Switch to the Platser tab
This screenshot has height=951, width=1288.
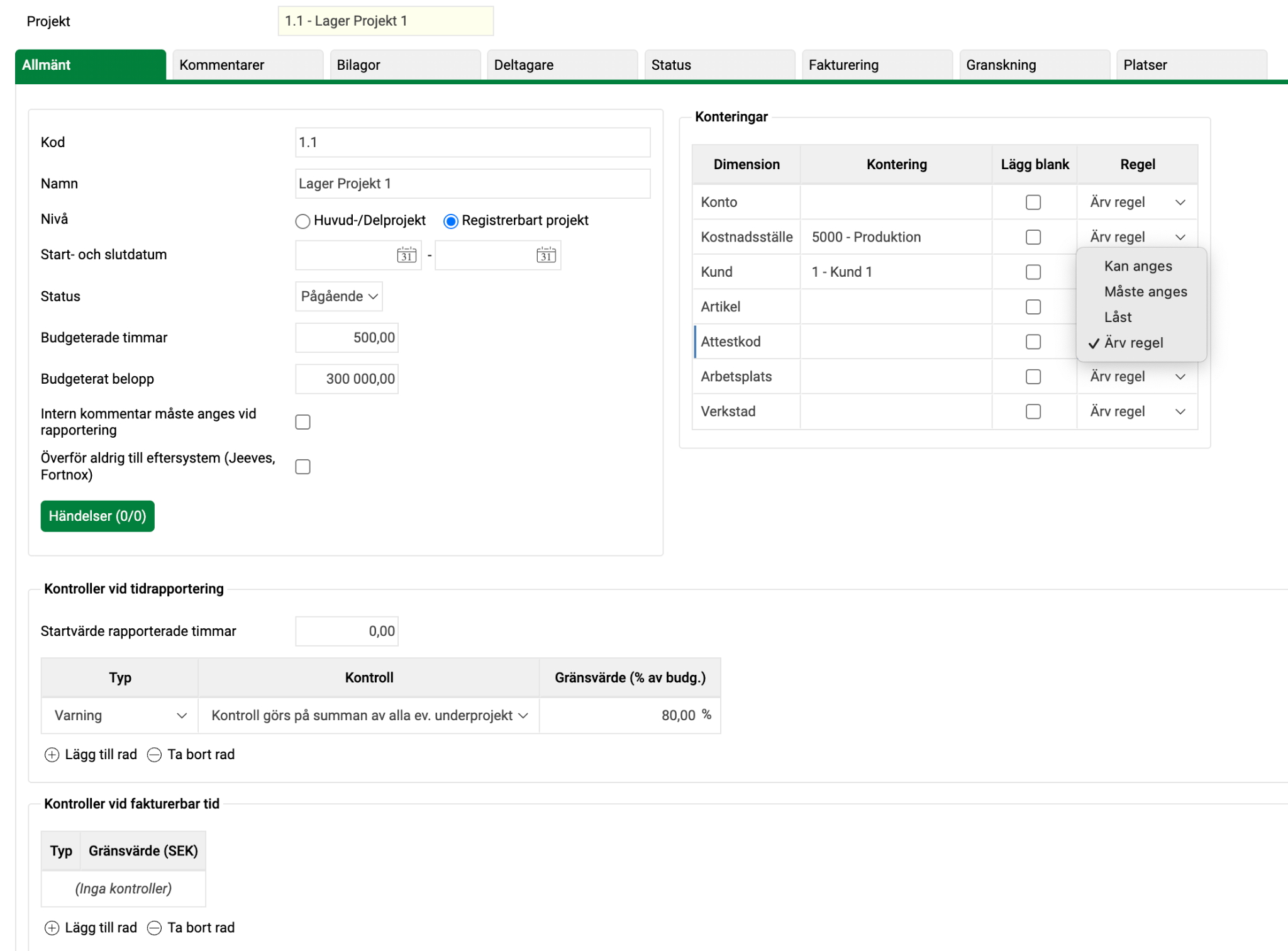coord(1192,65)
